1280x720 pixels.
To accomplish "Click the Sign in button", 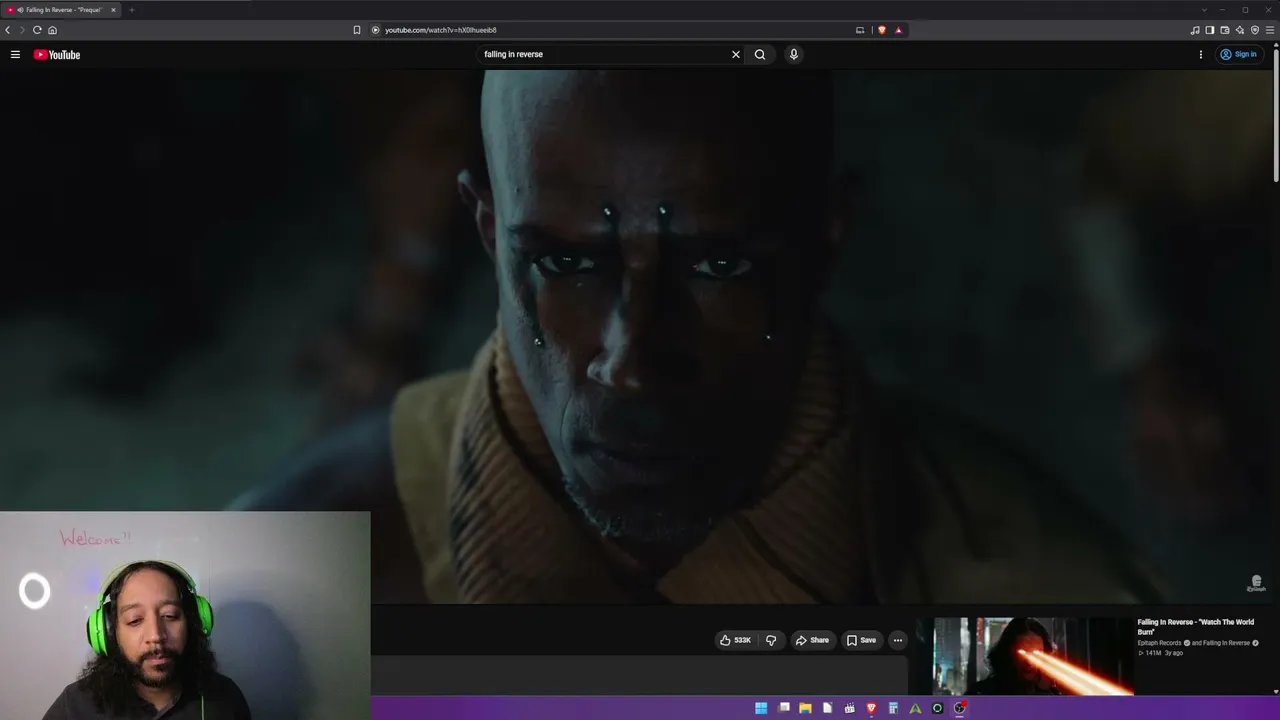I will 1239,54.
